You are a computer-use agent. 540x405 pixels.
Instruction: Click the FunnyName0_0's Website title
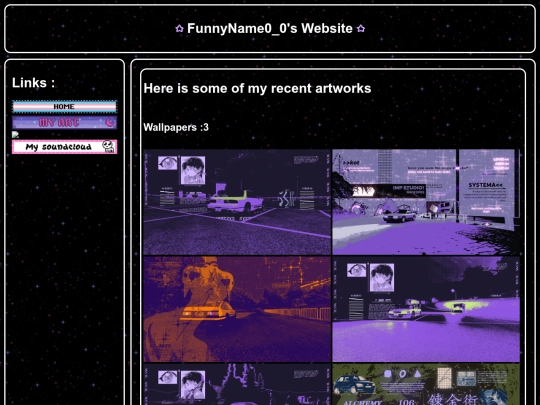click(x=270, y=29)
